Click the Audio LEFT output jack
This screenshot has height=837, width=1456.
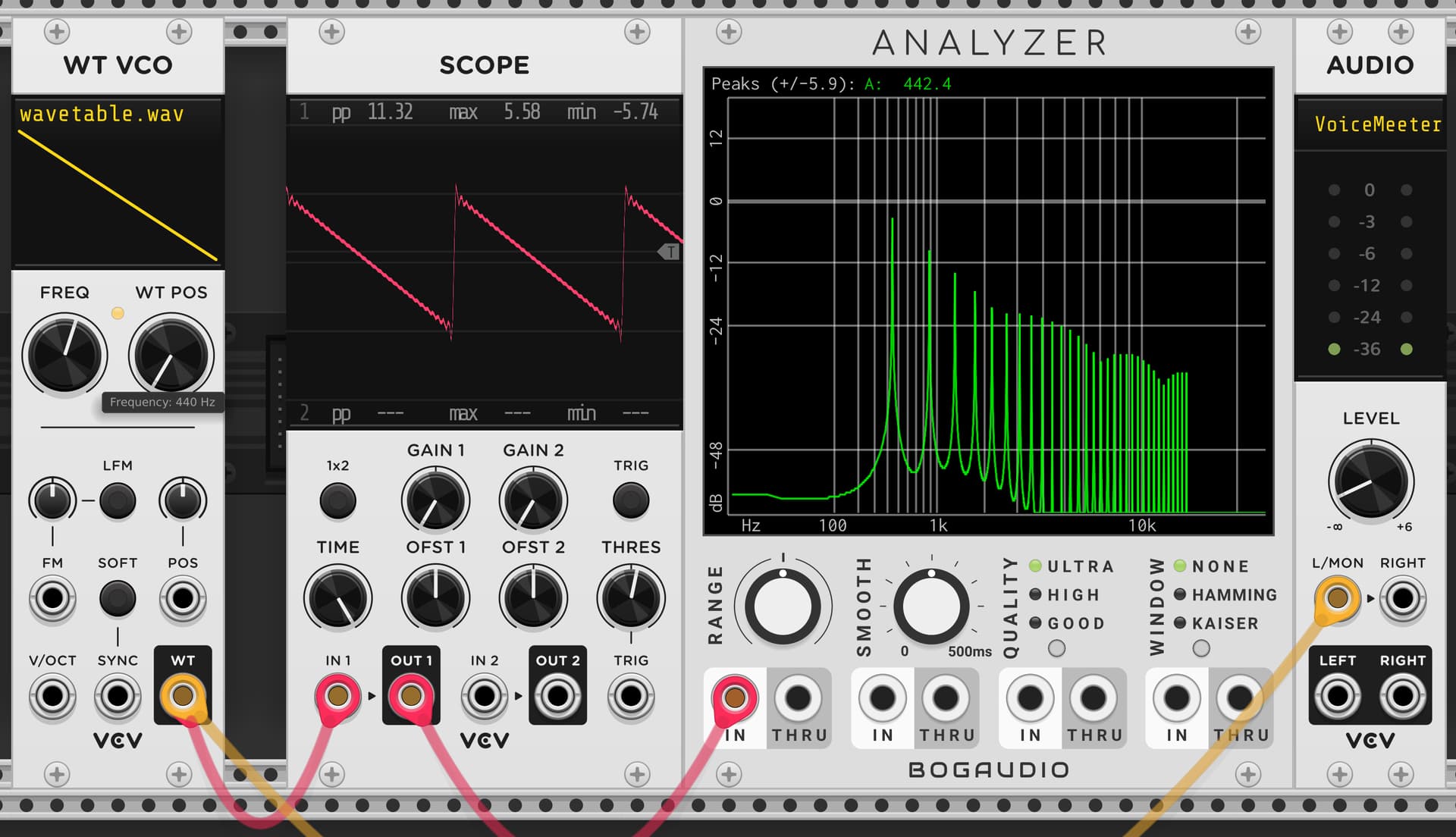(1338, 695)
